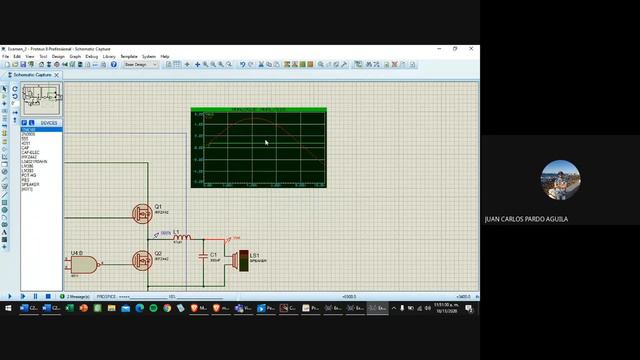Open the Base Design dropdown
The image size is (640, 360).
pyautogui.click(x=140, y=64)
